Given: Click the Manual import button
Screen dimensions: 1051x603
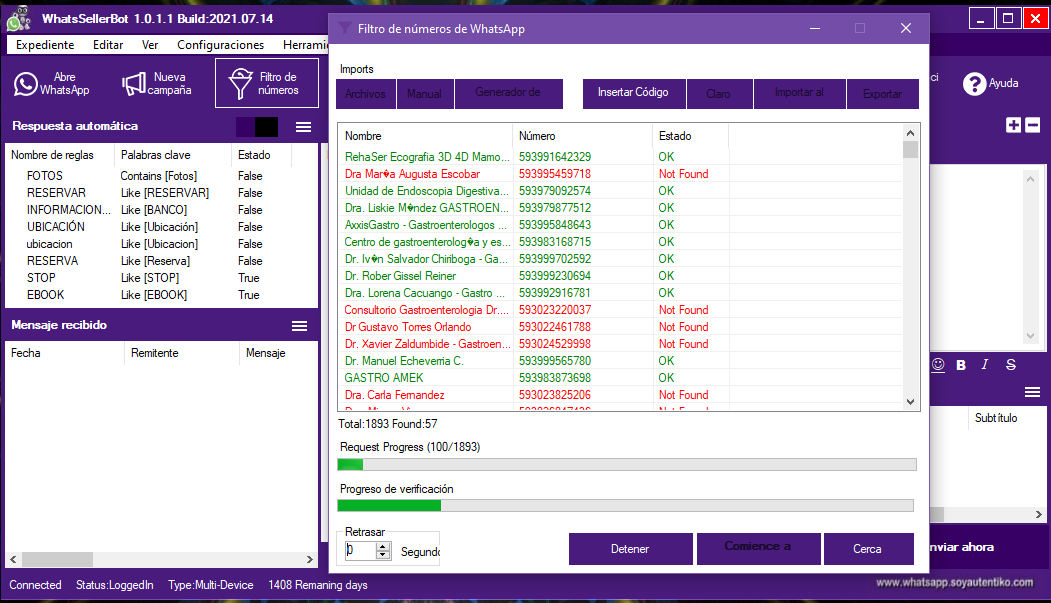Looking at the screenshot, I should [x=425, y=94].
